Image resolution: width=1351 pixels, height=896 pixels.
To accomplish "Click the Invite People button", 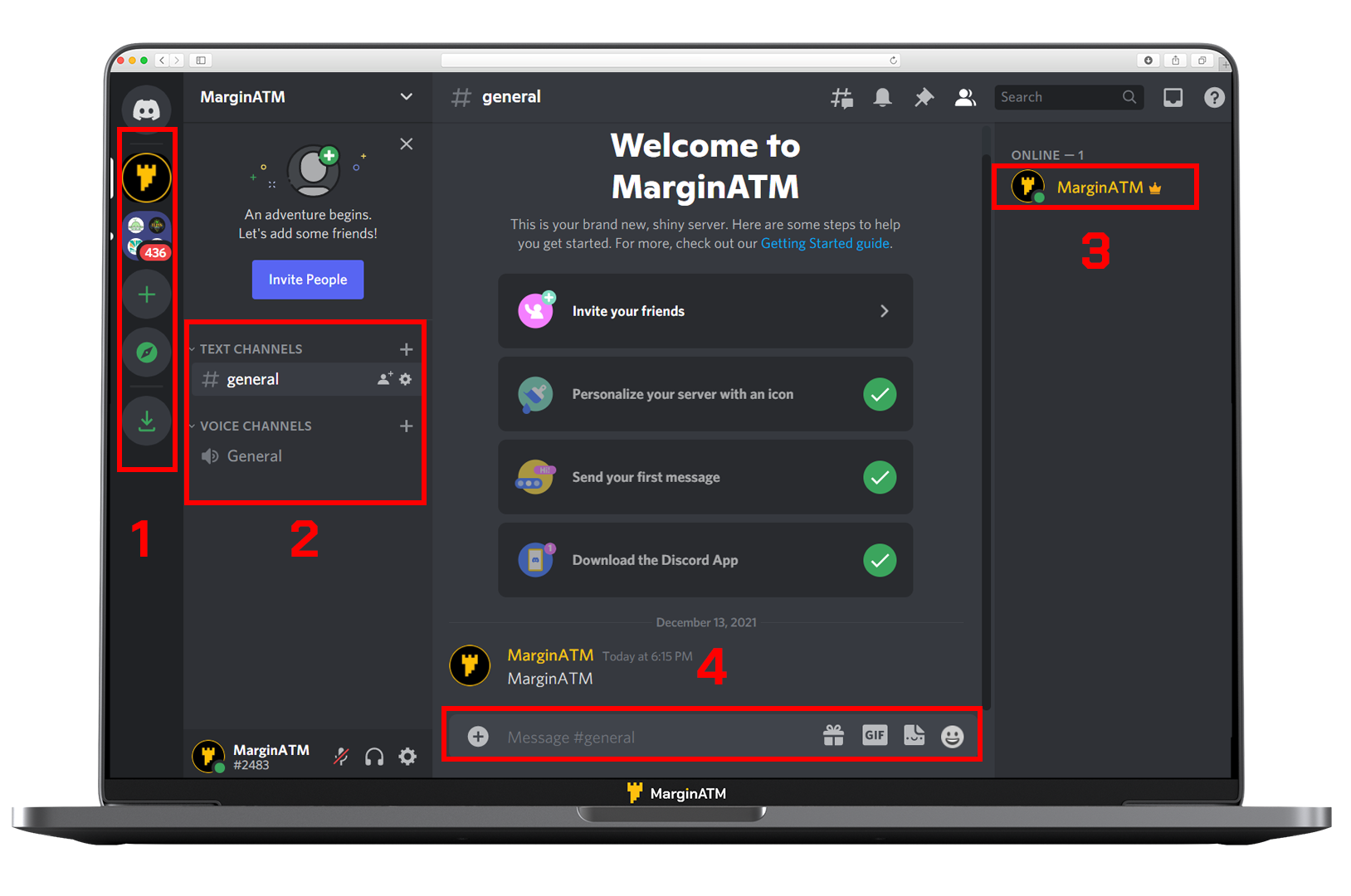I will coord(308,280).
